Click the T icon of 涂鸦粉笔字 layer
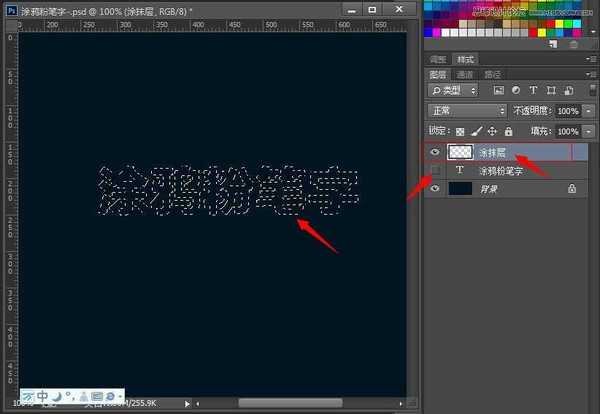The height and width of the screenshot is (414, 600). pyautogui.click(x=460, y=170)
